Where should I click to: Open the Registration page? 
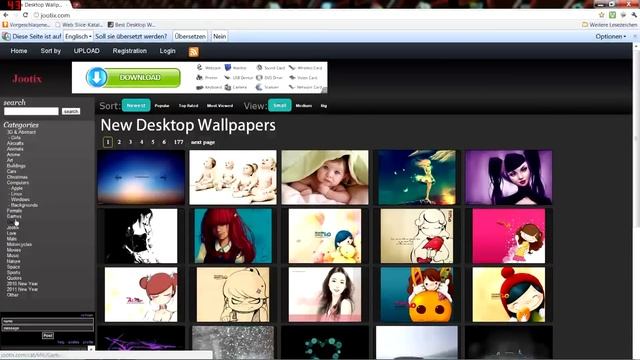coord(129,51)
